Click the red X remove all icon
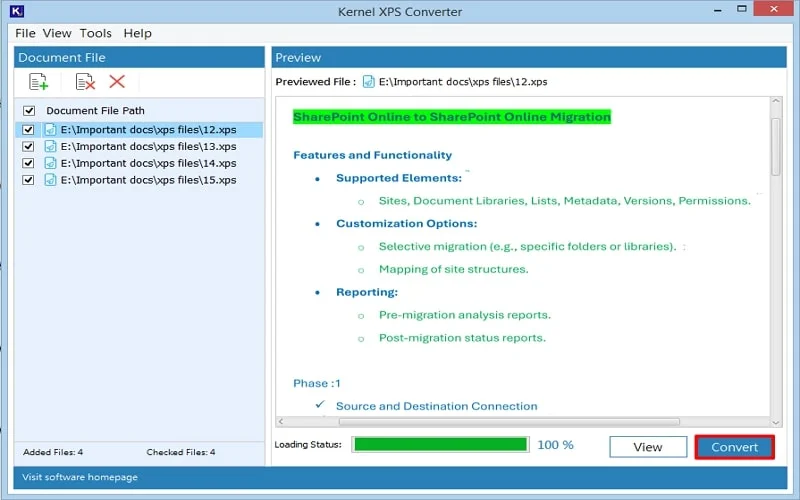The width and height of the screenshot is (800, 500). pos(117,81)
